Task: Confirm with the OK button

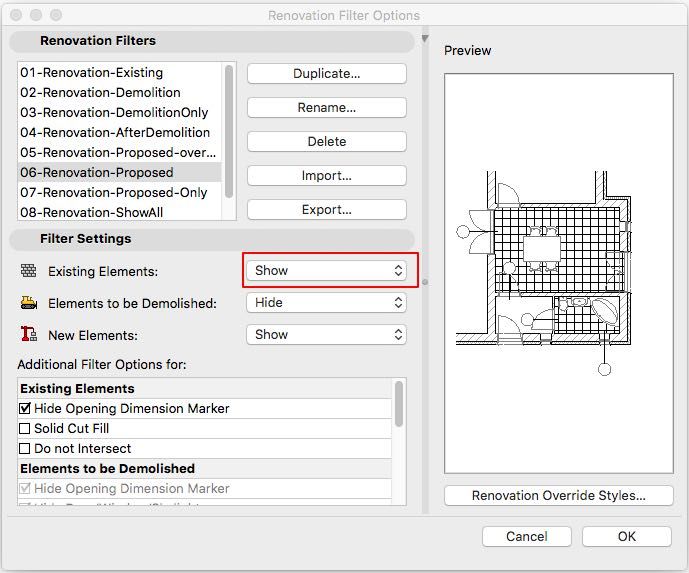Action: (627, 537)
